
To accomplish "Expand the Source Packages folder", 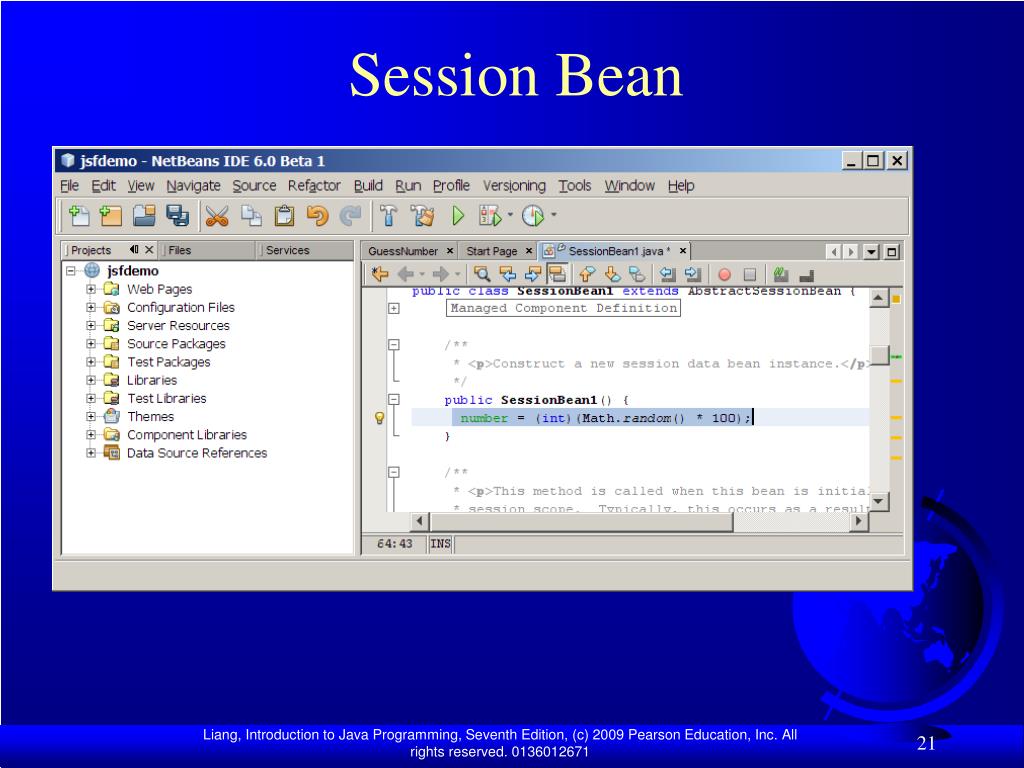I will click(91, 344).
